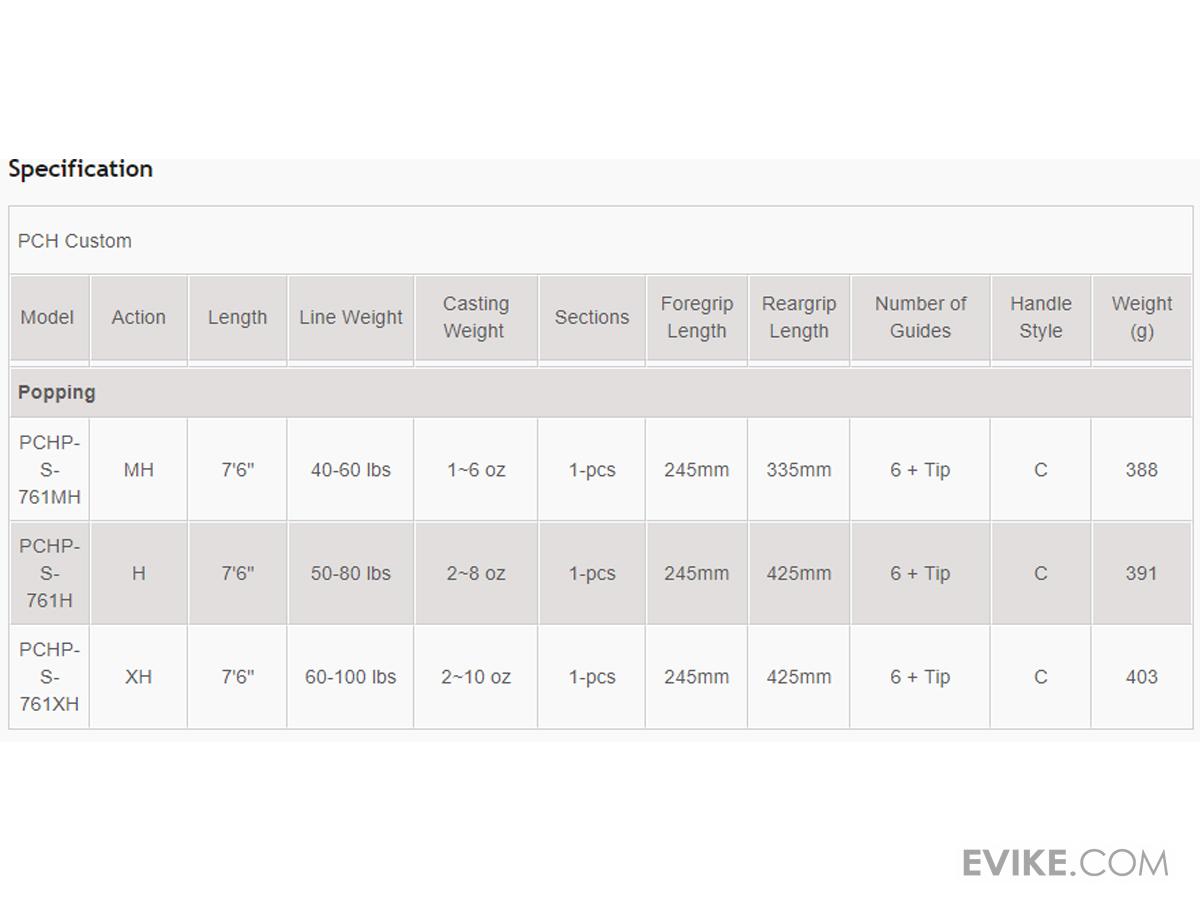Select the Line Weight column header

[351, 318]
